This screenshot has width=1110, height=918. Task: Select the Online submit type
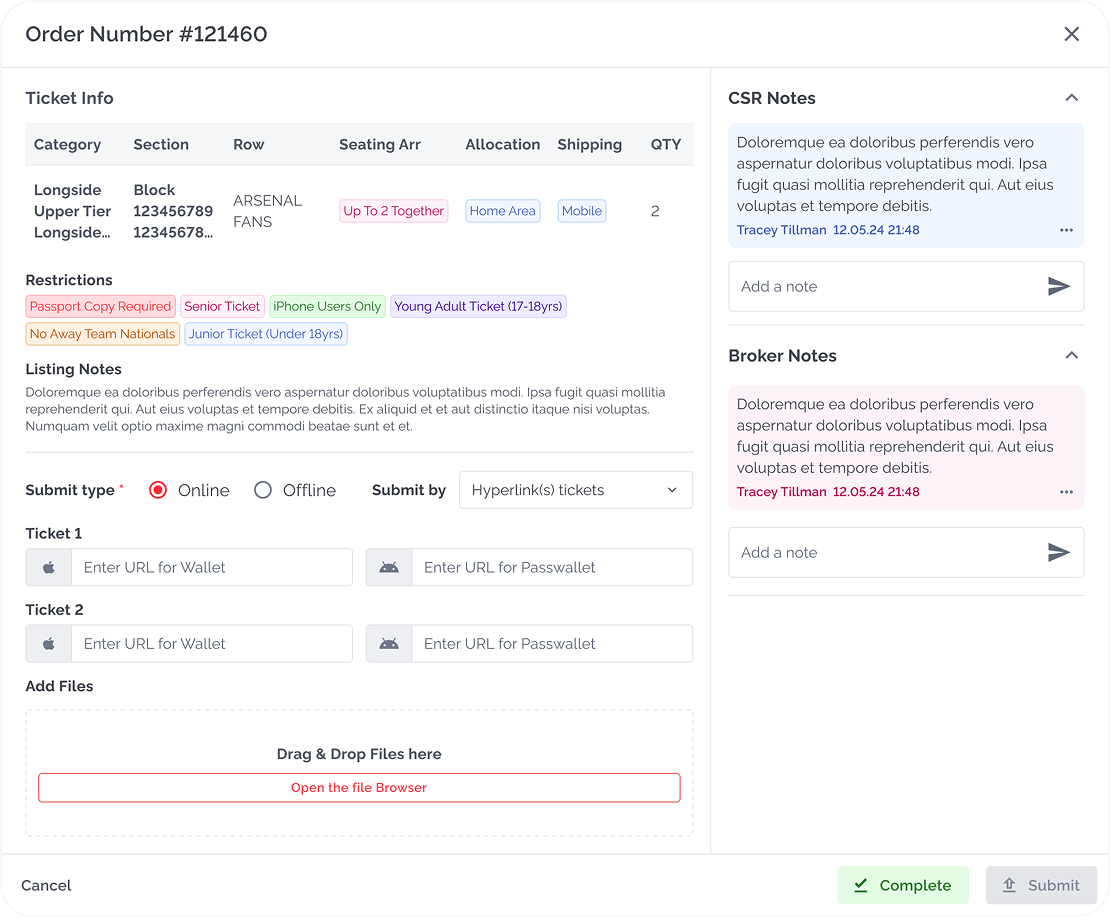click(158, 490)
